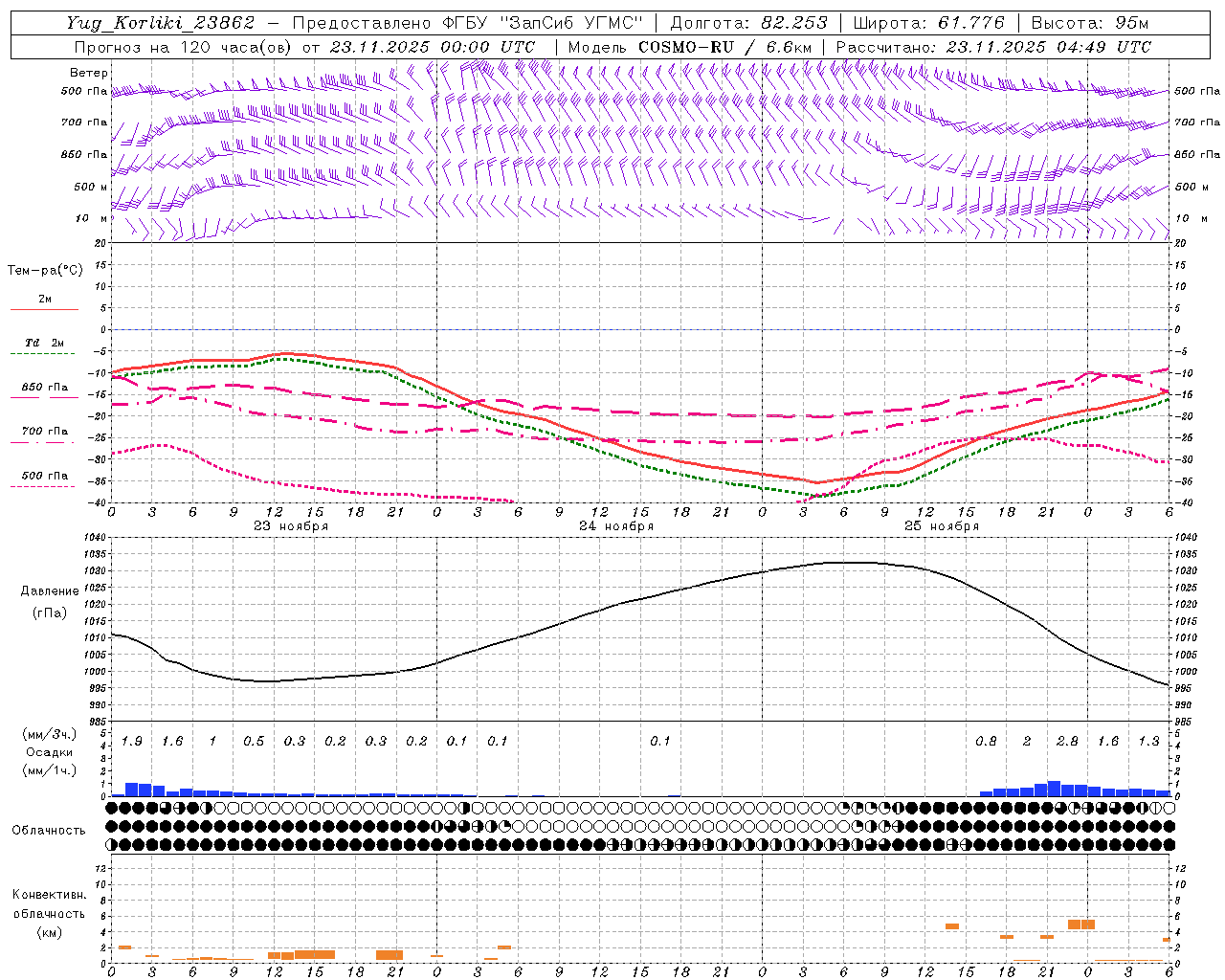Click the 25 ноября date label
Image resolution: width=1225 pixels, height=980 pixels.
942,526
